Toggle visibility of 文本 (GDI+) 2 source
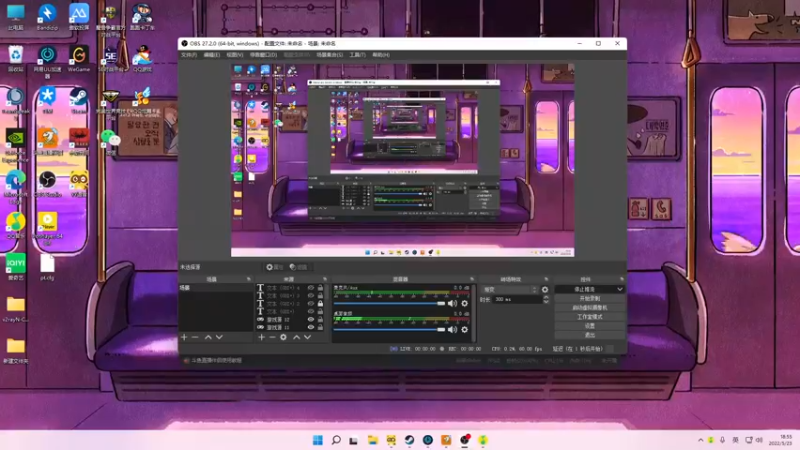This screenshot has width=800, height=450. tap(311, 304)
